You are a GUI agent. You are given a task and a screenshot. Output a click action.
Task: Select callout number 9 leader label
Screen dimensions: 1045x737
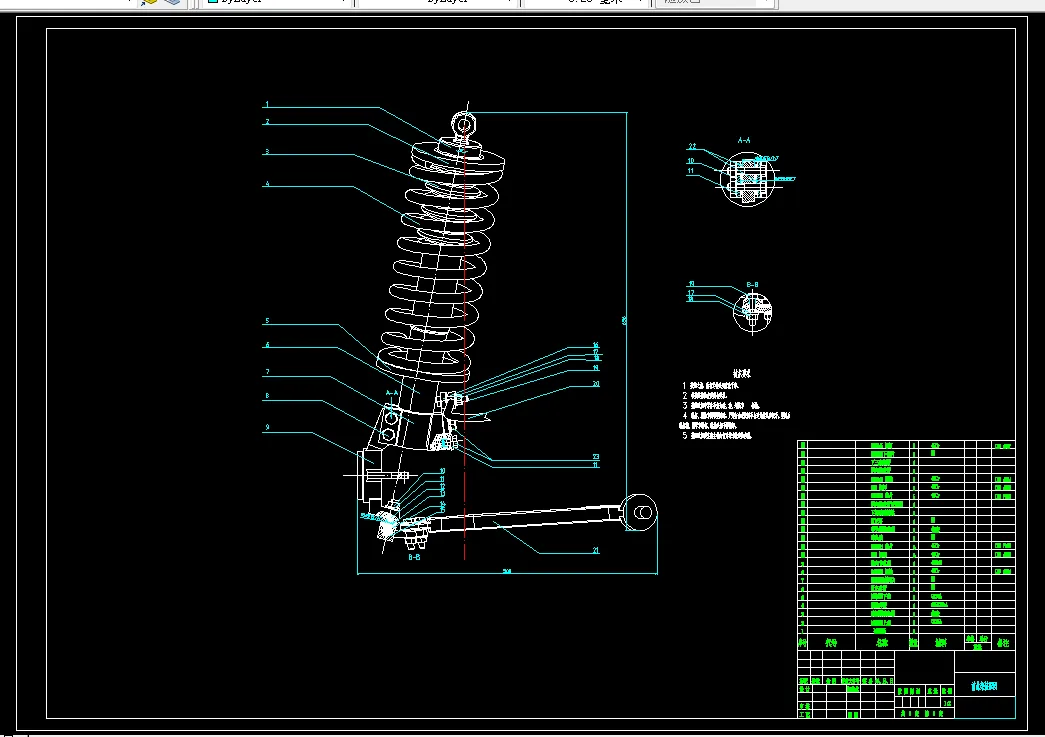[x=267, y=428]
